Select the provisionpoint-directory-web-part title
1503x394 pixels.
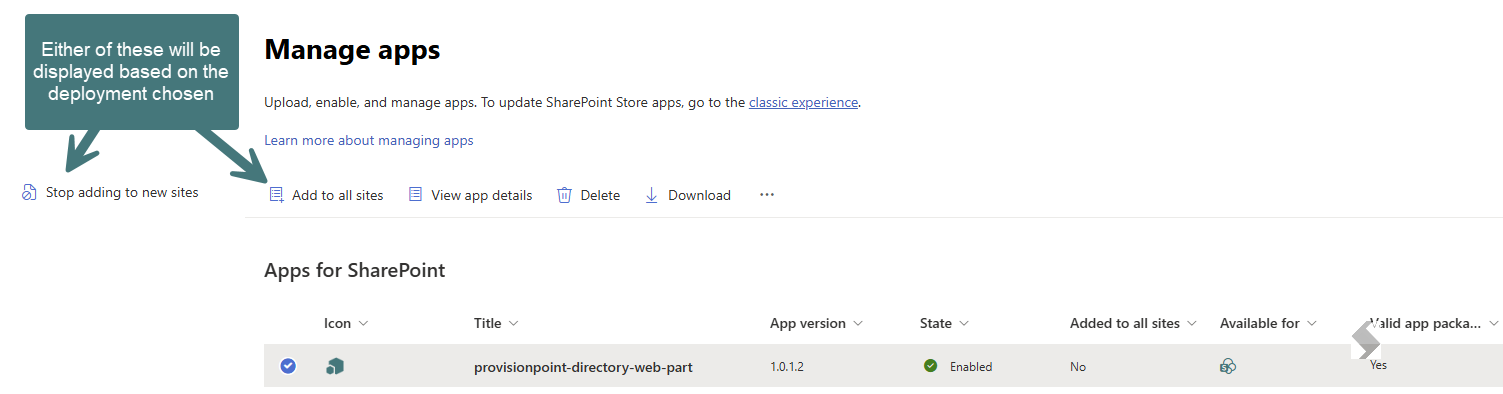pyautogui.click(x=583, y=367)
